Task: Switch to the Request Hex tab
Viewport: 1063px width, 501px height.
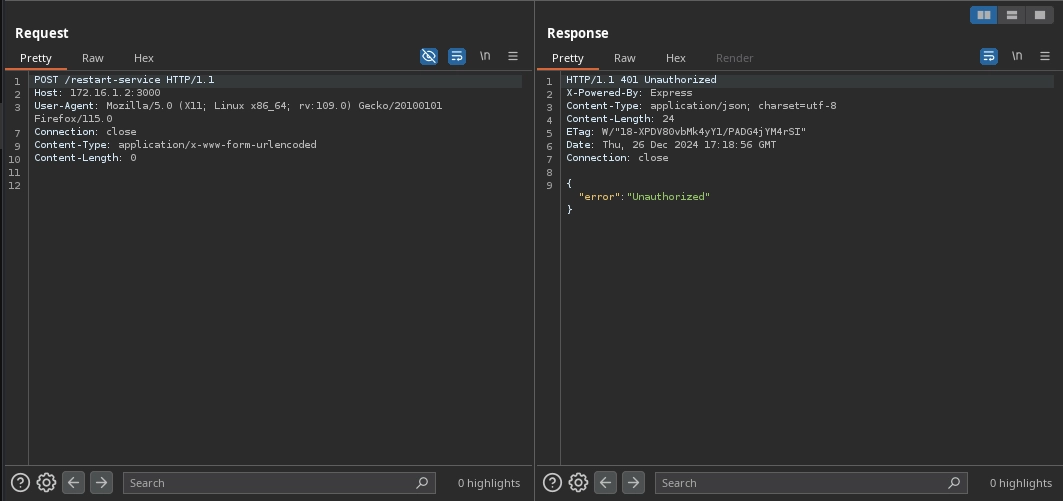Action: (x=144, y=58)
